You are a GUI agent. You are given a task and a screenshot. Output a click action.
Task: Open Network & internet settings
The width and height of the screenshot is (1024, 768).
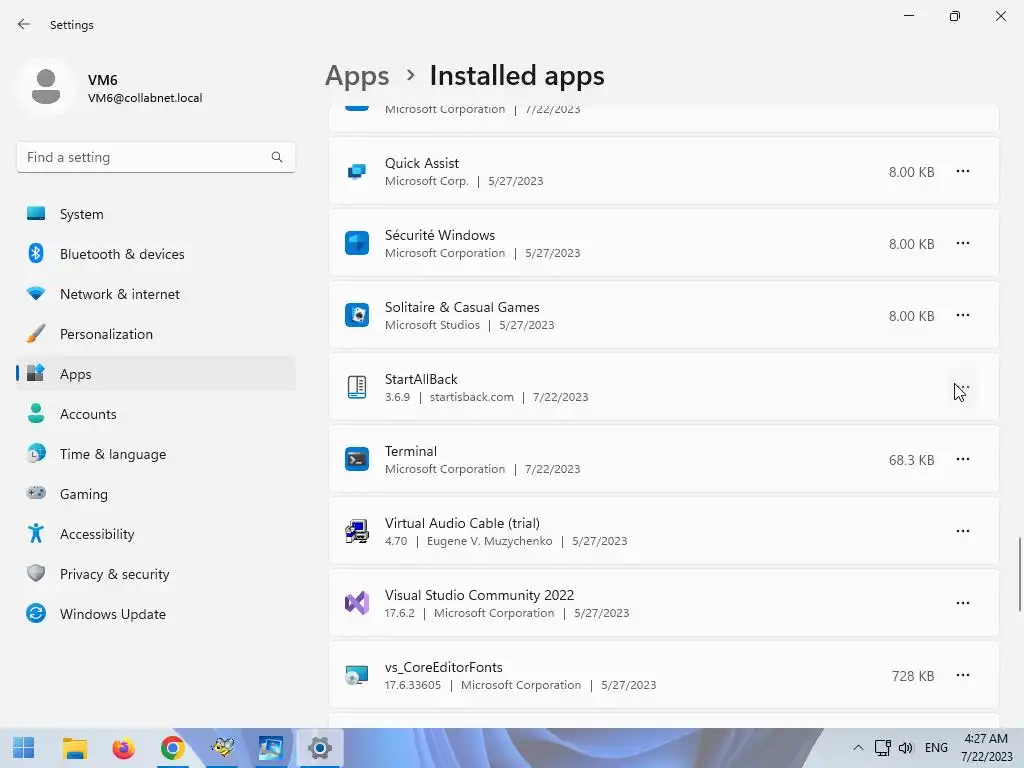156,294
